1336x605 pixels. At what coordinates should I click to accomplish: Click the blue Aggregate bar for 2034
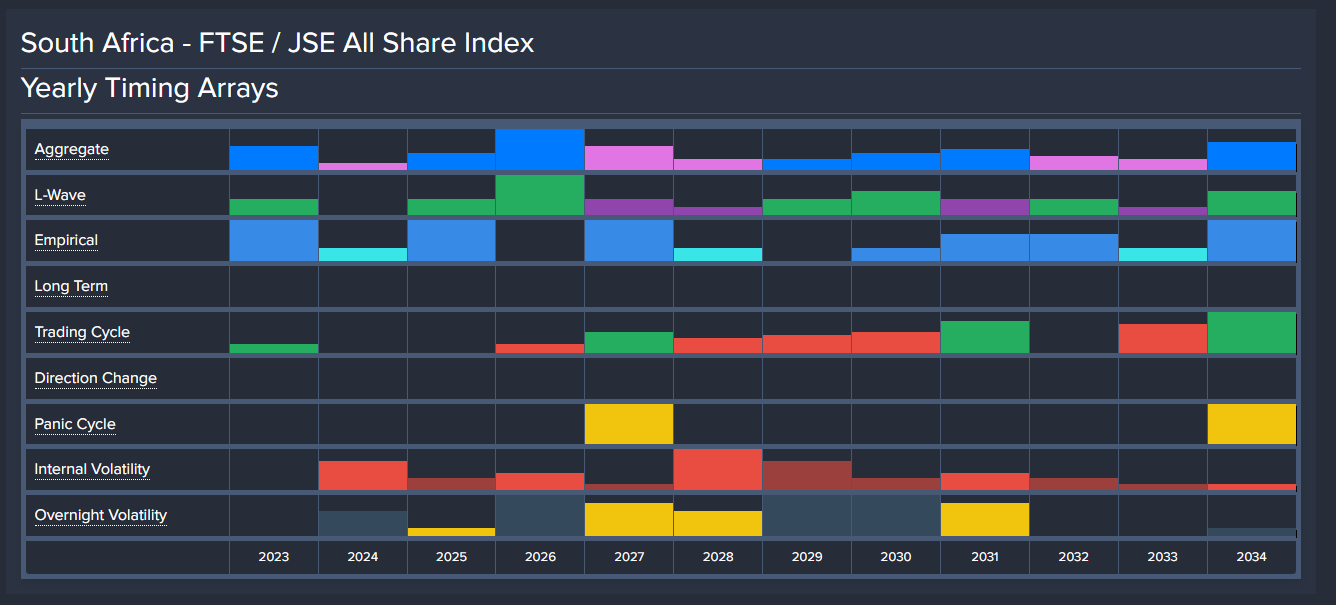[x=1252, y=156]
